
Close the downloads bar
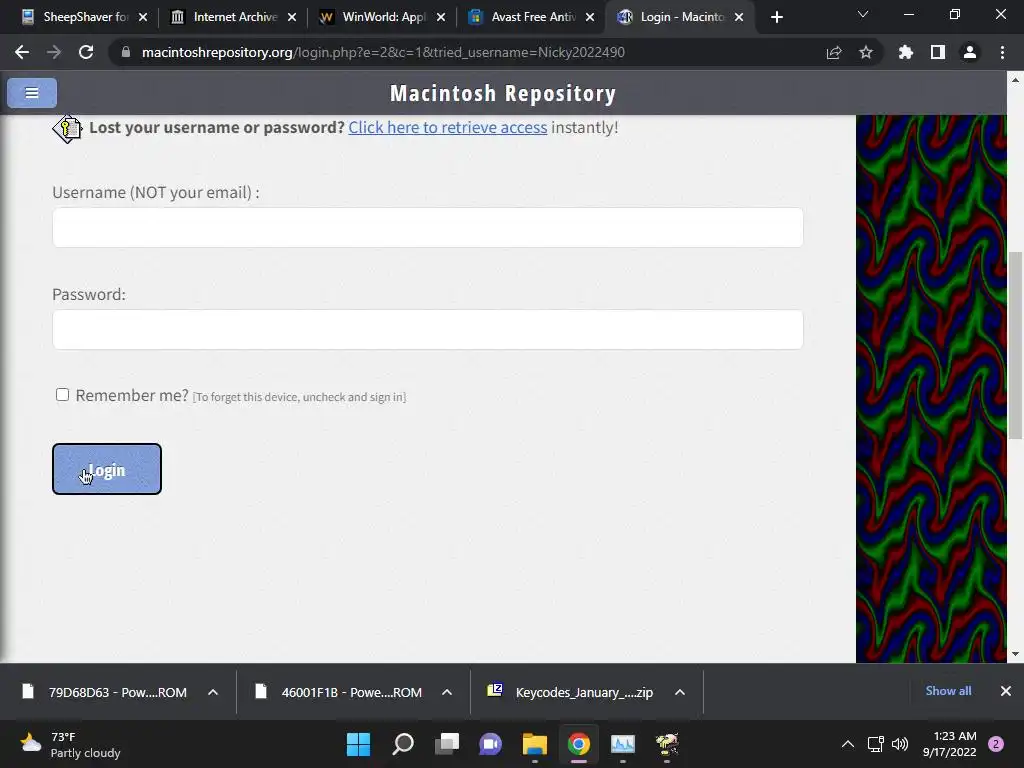[x=1006, y=691]
